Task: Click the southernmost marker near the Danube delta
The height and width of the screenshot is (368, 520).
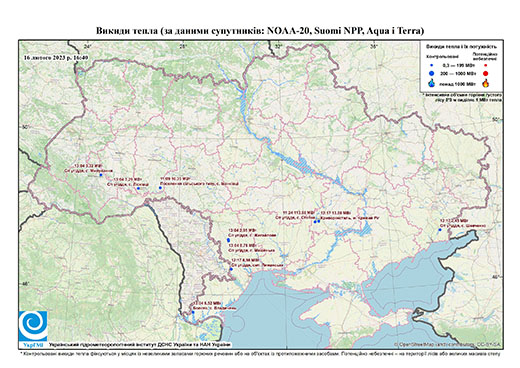Action: [193, 312]
